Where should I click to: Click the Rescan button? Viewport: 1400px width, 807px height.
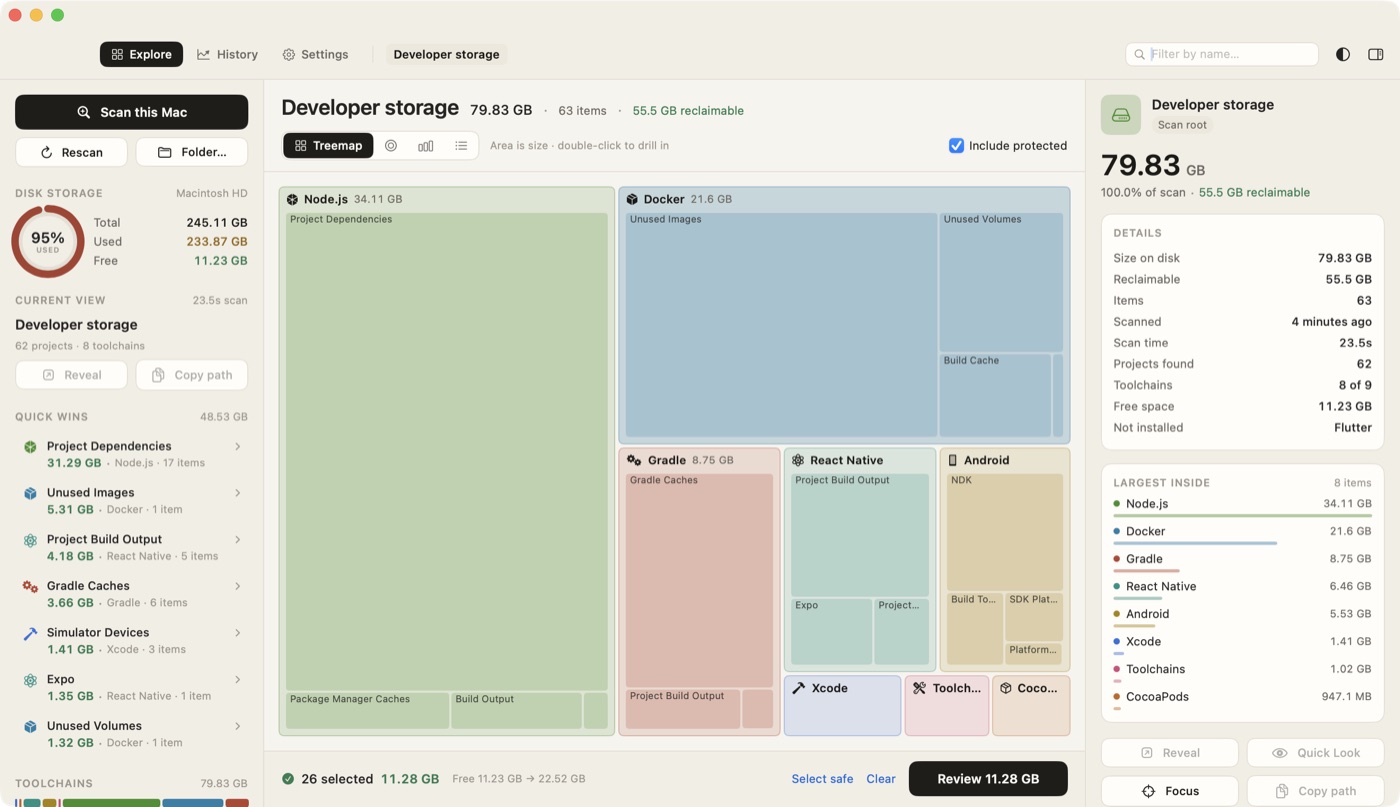pyautogui.click(x=71, y=152)
